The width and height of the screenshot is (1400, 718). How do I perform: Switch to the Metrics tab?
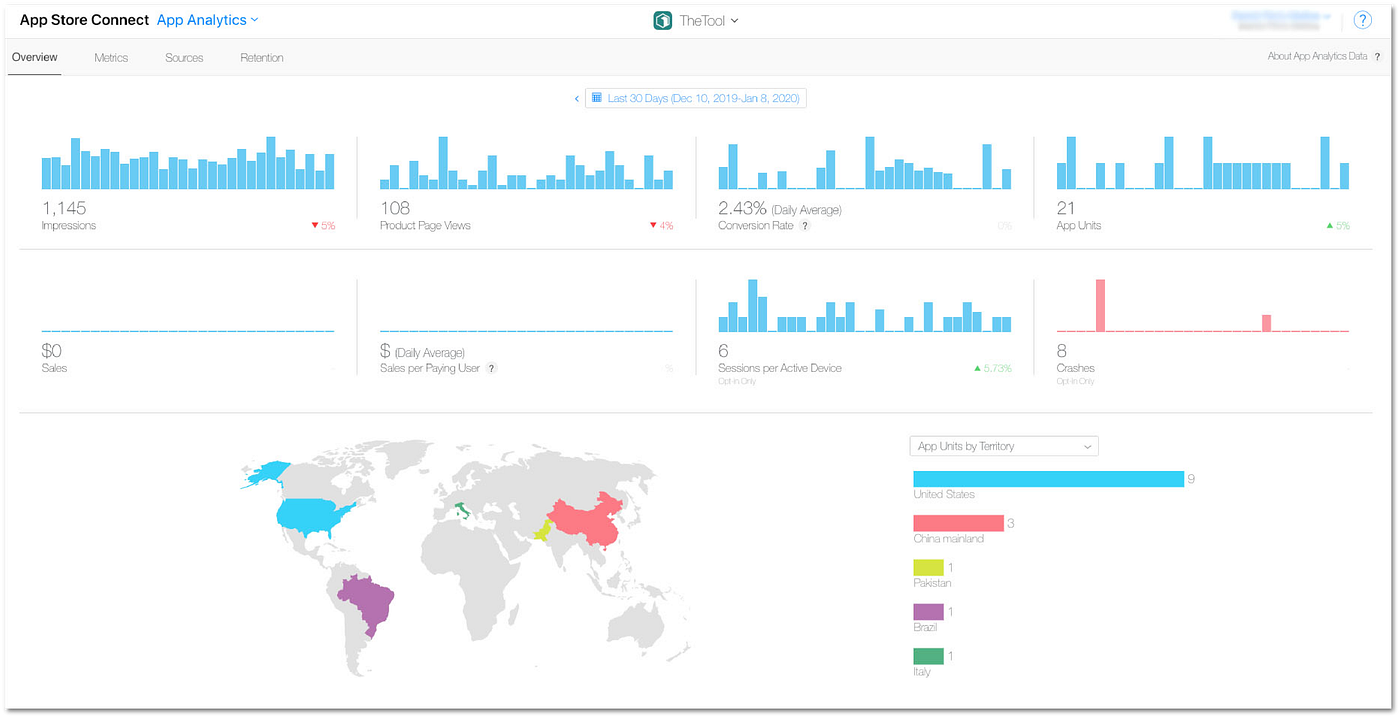coord(111,58)
